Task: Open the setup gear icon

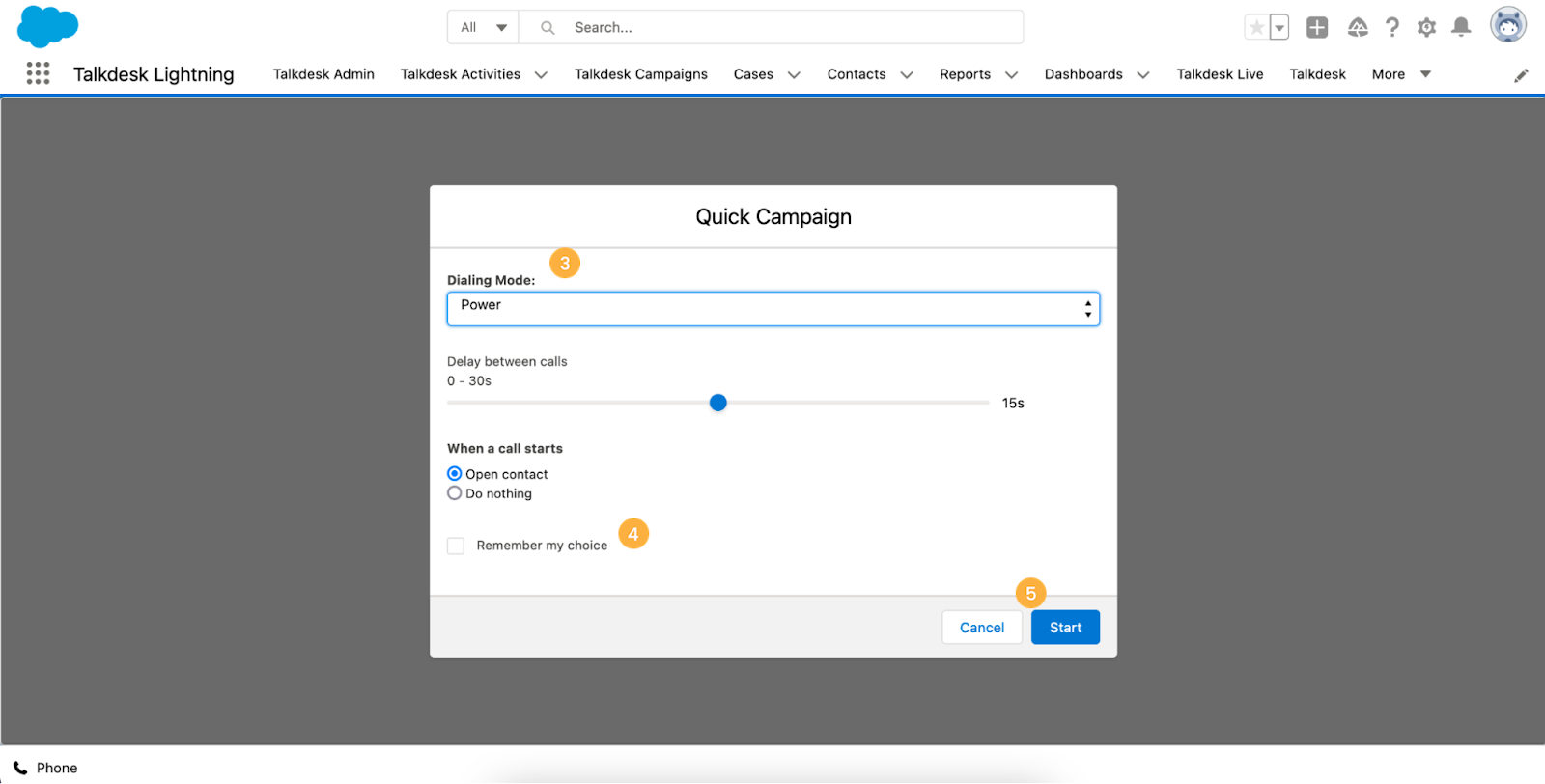Action: click(x=1426, y=28)
